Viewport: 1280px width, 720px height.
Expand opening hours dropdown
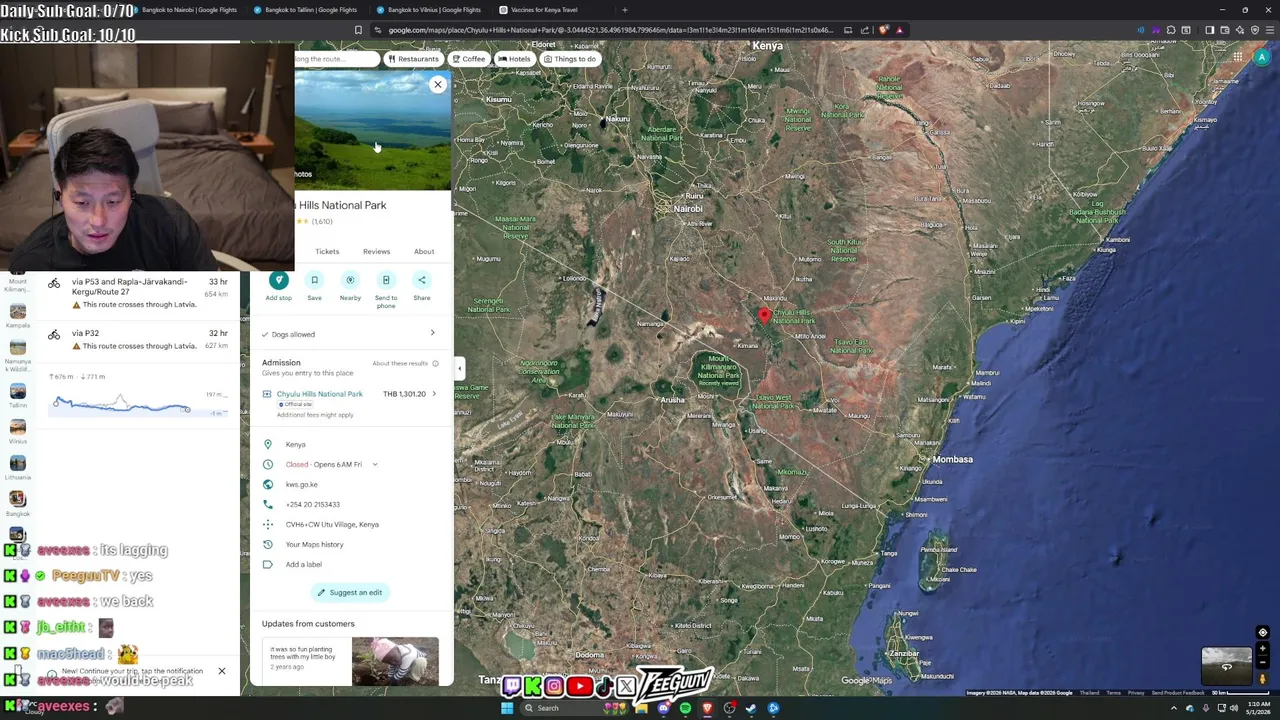[375, 464]
